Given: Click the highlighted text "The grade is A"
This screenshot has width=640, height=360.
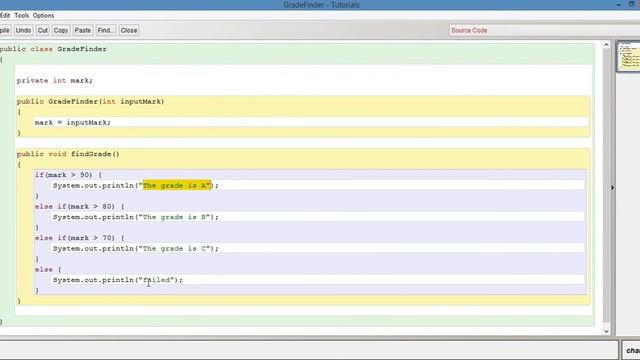Looking at the screenshot, I should coord(176,185).
